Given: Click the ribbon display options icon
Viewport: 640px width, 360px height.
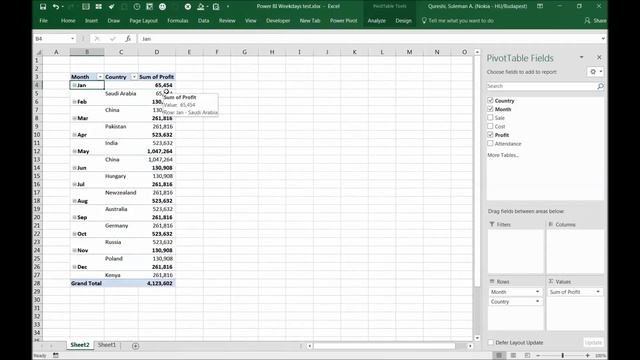Looking at the screenshot, I should (540, 7).
